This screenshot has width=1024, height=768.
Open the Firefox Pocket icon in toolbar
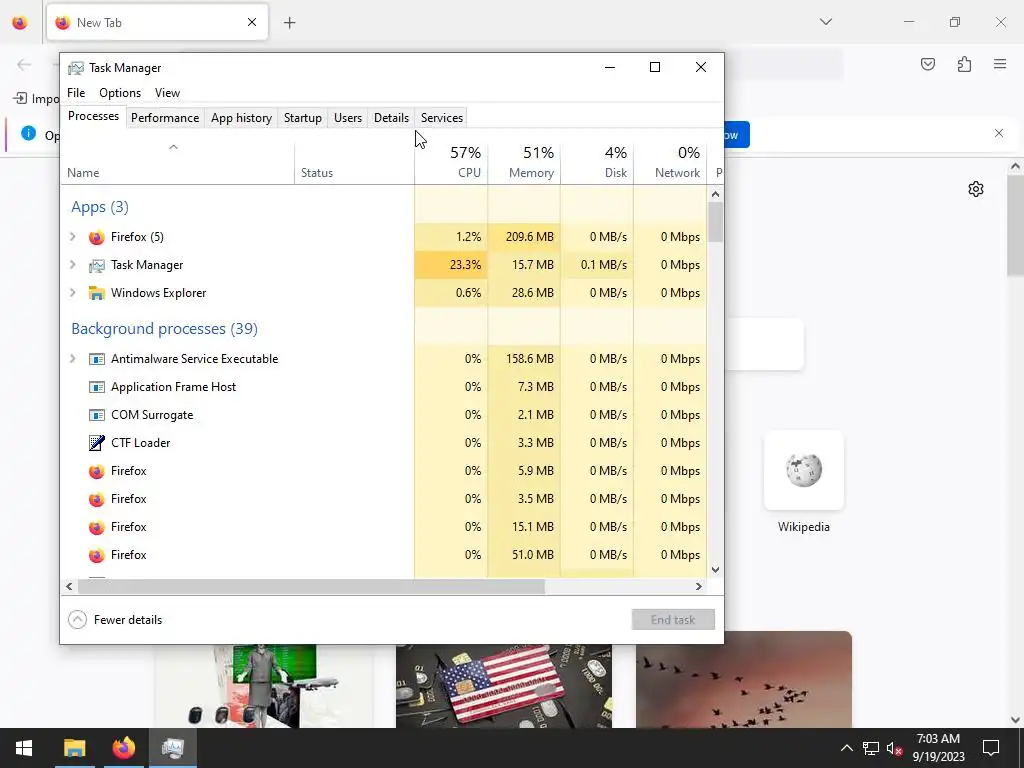[x=928, y=64]
